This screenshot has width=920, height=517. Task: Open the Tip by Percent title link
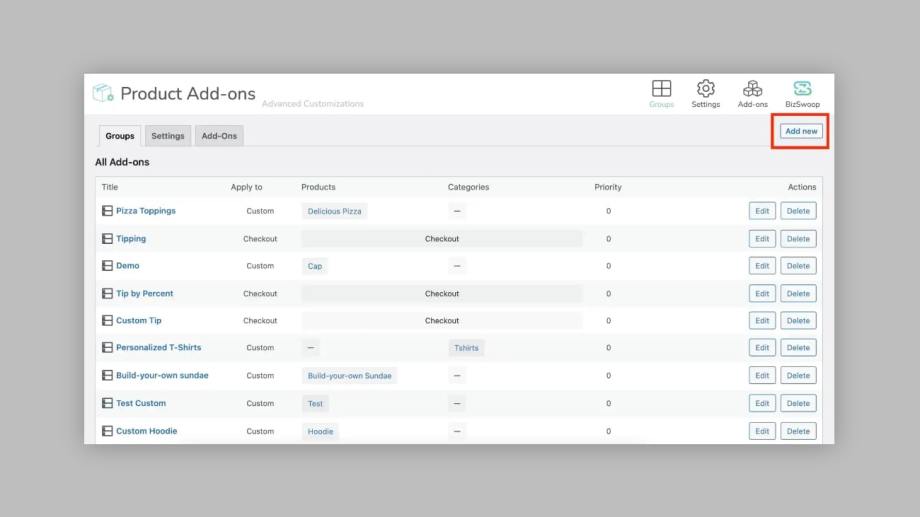point(144,293)
